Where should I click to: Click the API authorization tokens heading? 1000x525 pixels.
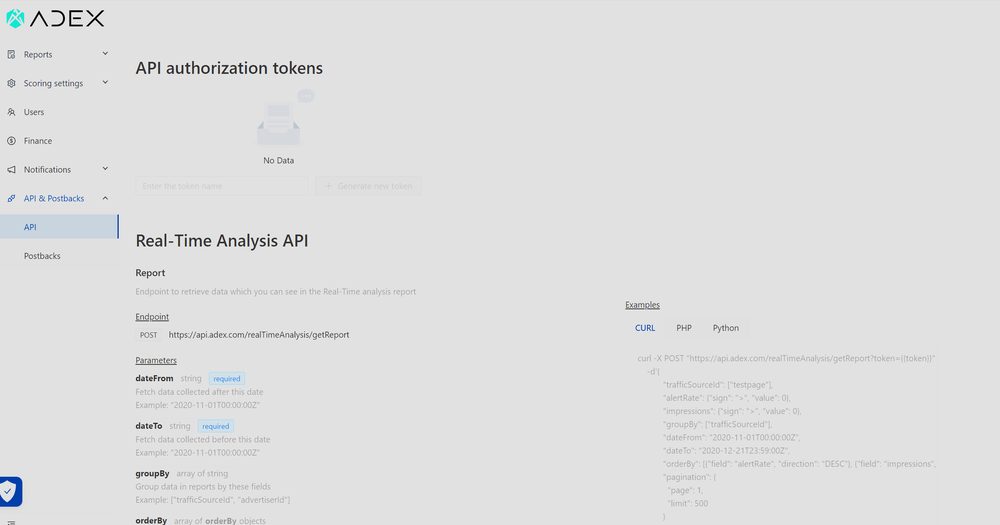(x=229, y=68)
